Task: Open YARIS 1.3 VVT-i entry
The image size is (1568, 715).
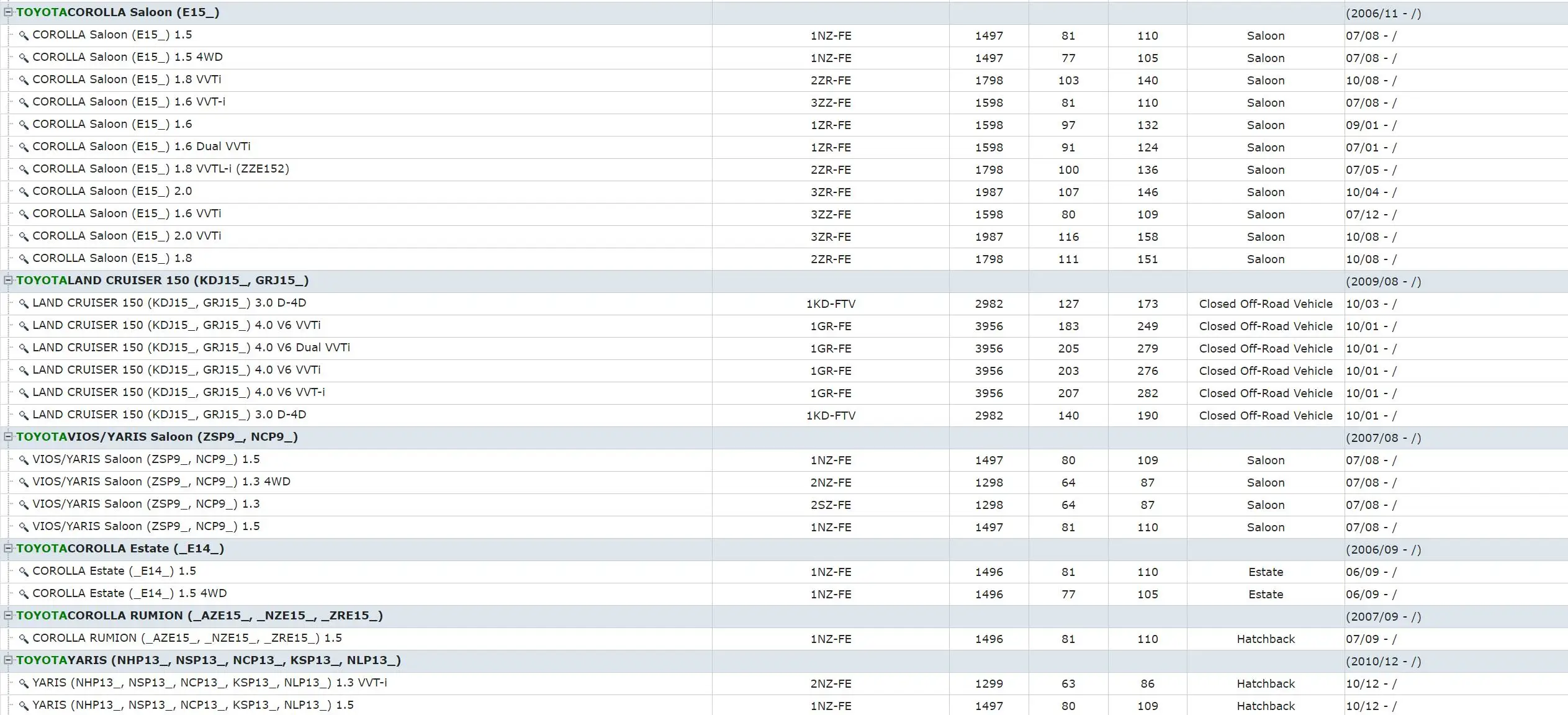Action: [210, 683]
